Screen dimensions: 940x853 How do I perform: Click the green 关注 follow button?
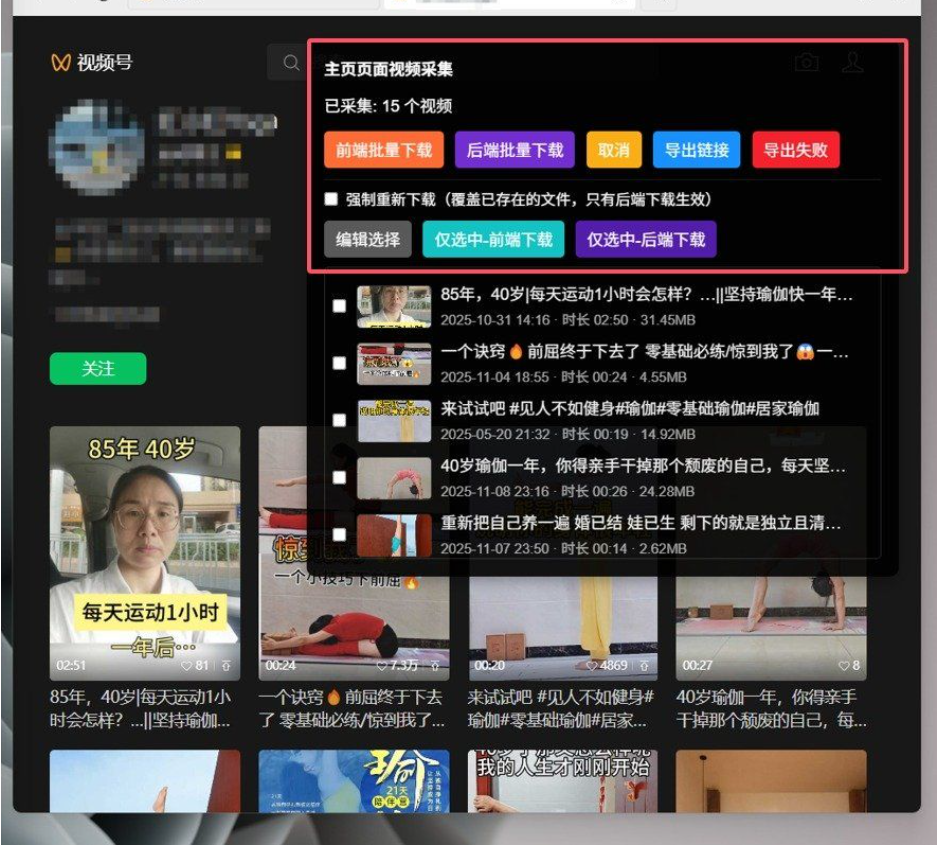[x=97, y=368]
